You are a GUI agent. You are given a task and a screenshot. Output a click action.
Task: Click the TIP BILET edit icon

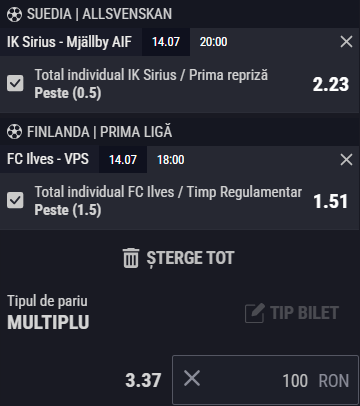[x=255, y=313]
